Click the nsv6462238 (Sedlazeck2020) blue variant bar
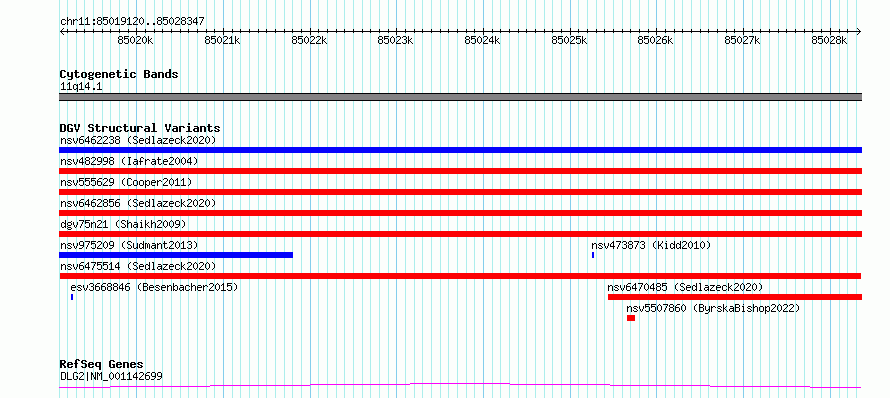 point(460,150)
